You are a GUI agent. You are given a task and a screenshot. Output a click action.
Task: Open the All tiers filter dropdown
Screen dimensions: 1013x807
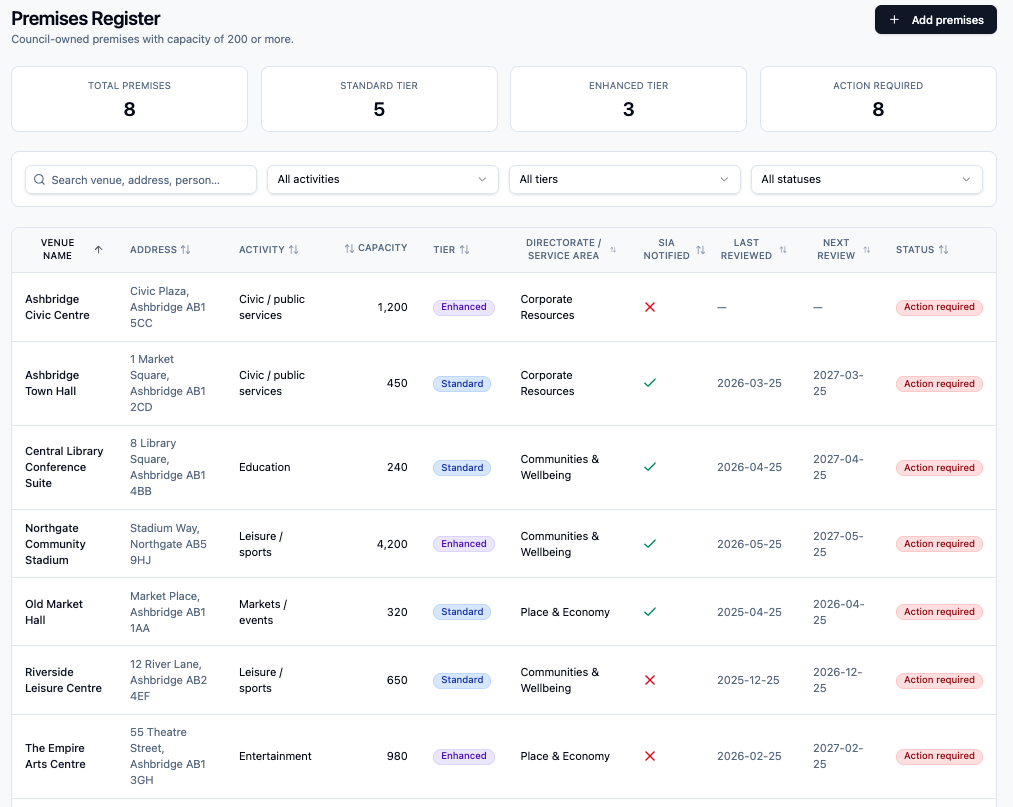[x=625, y=180]
